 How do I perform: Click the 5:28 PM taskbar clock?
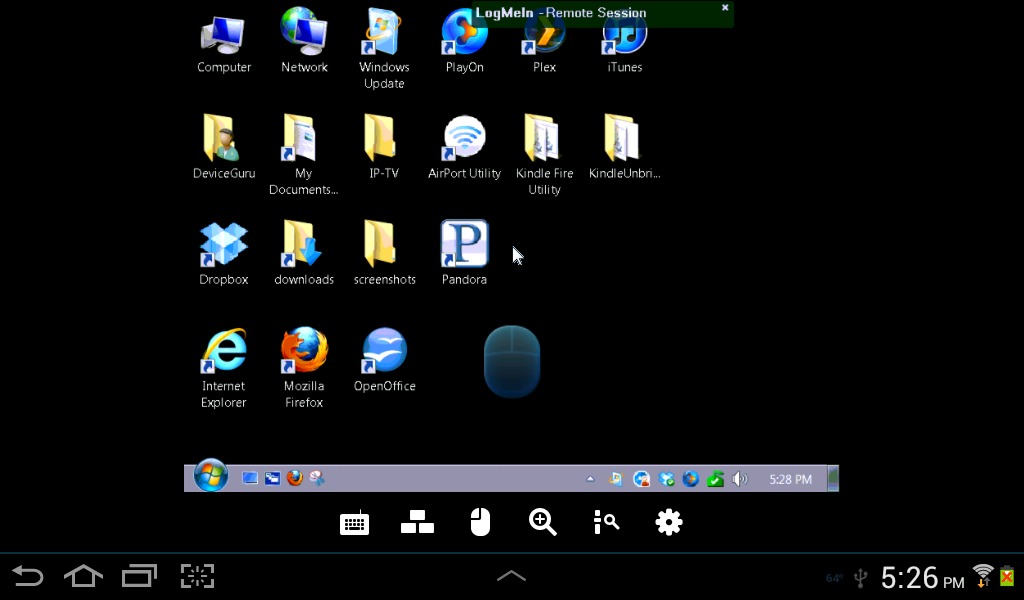790,479
